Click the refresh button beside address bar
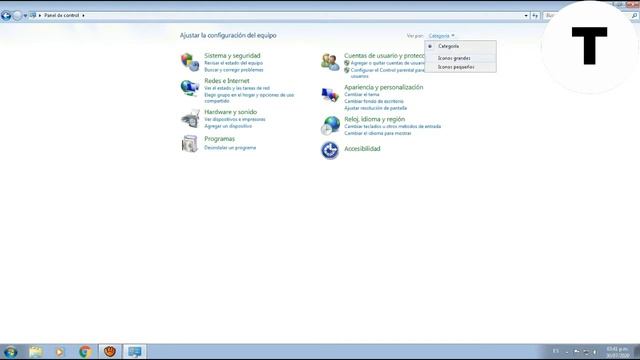Viewport: 640px width, 360px height. coord(535,16)
